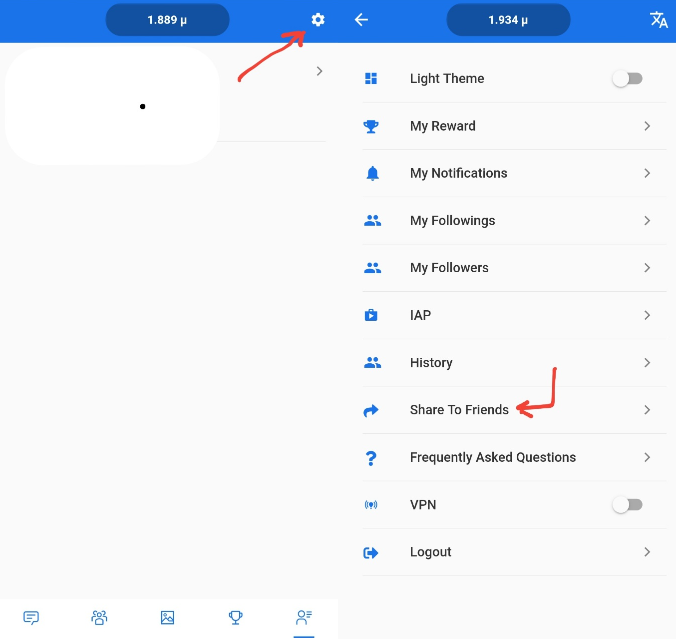This screenshot has width=676, height=640.
Task: Expand the My Reward chevron
Action: (x=647, y=126)
